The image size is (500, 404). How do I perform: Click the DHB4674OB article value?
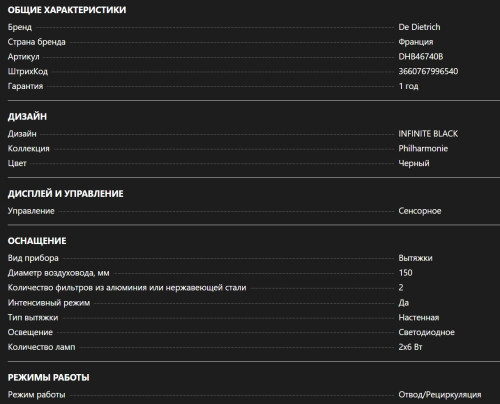(x=421, y=57)
